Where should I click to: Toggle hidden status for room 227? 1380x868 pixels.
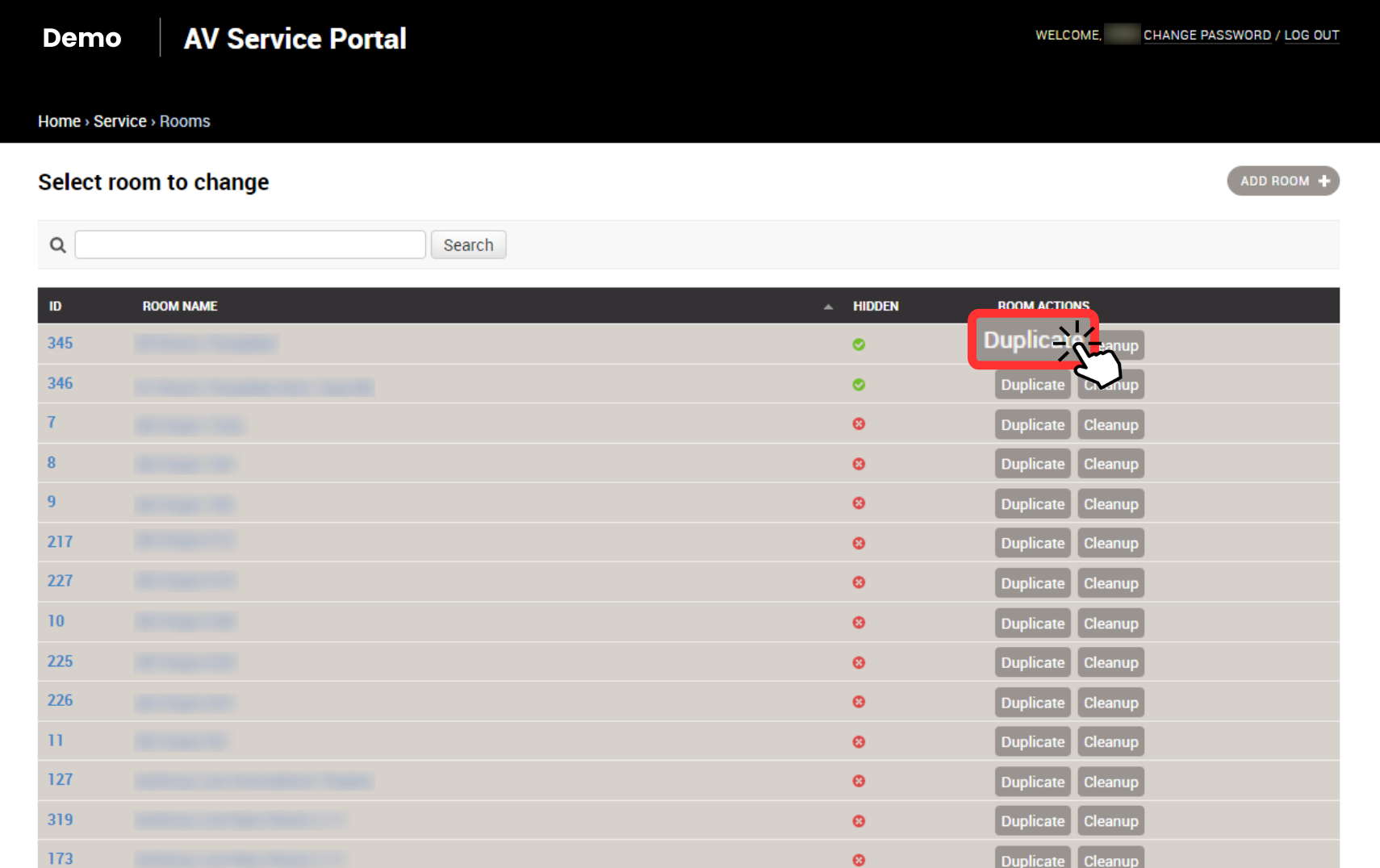click(859, 582)
